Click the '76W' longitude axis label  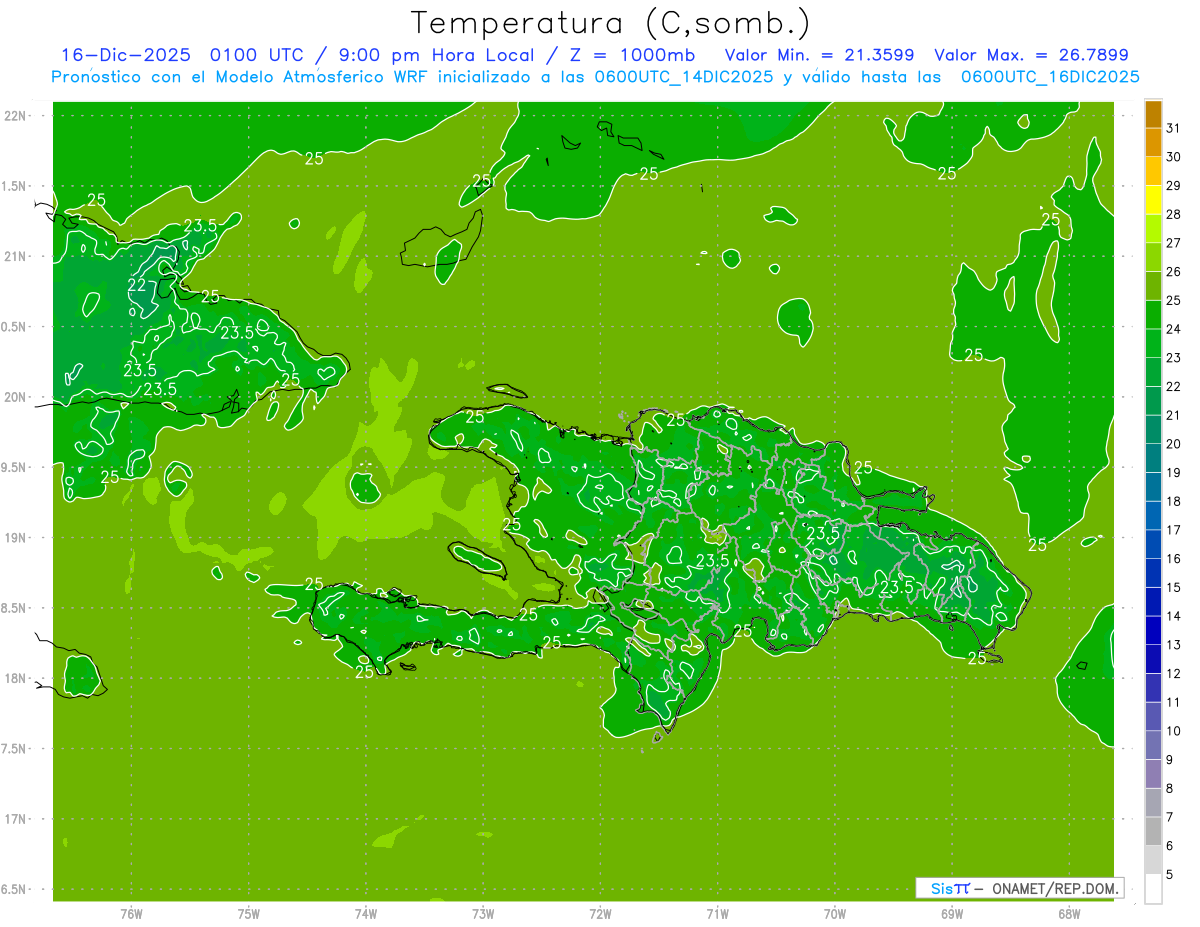(131, 914)
